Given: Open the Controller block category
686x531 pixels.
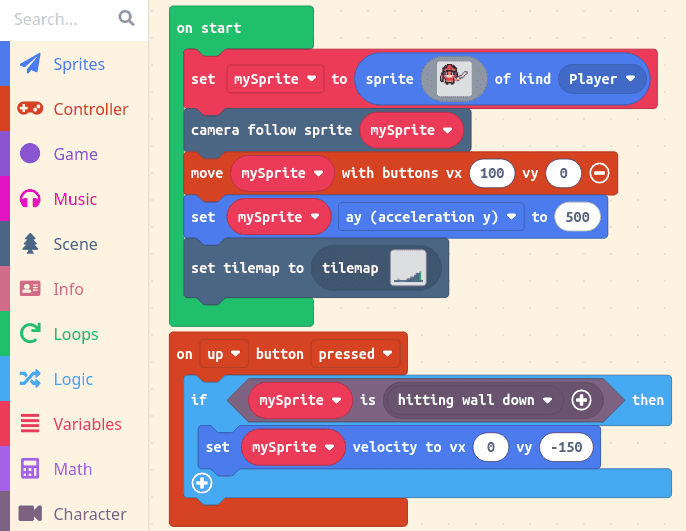Looking at the screenshot, I should tap(90, 109).
